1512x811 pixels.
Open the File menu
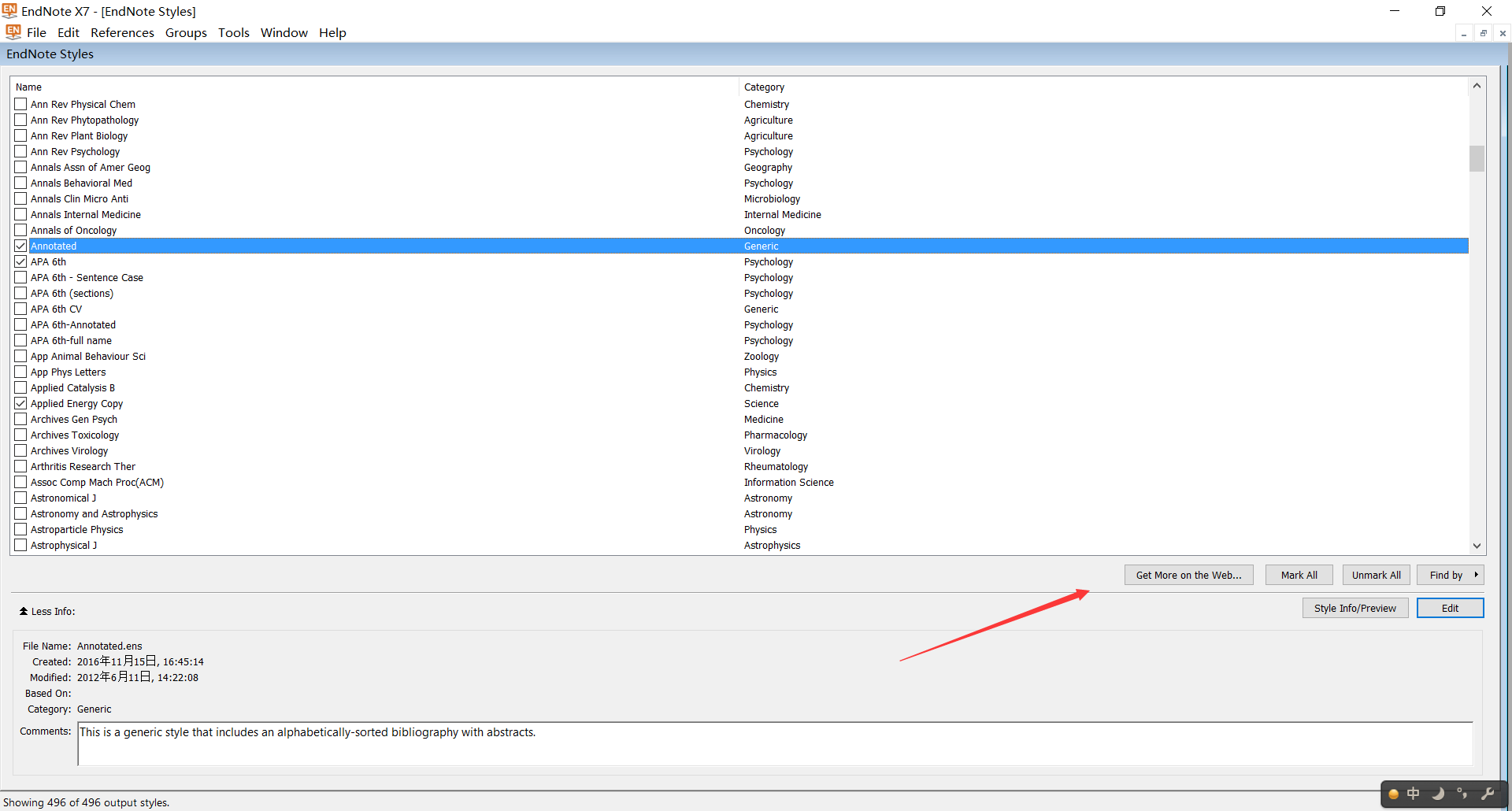pos(36,32)
